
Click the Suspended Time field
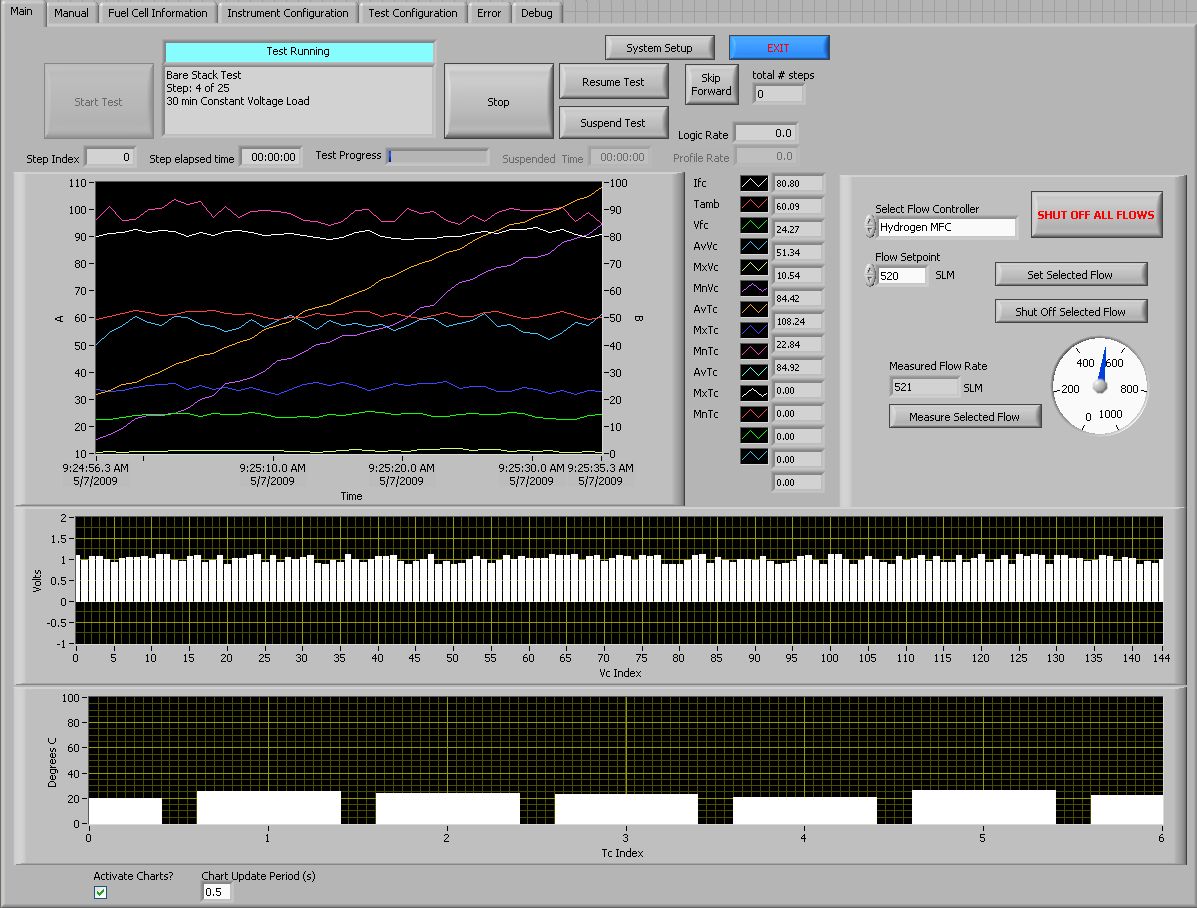tap(620, 157)
